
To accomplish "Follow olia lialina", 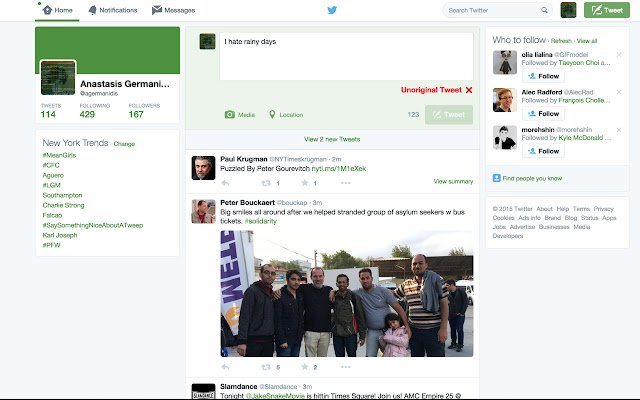I will coord(543,76).
